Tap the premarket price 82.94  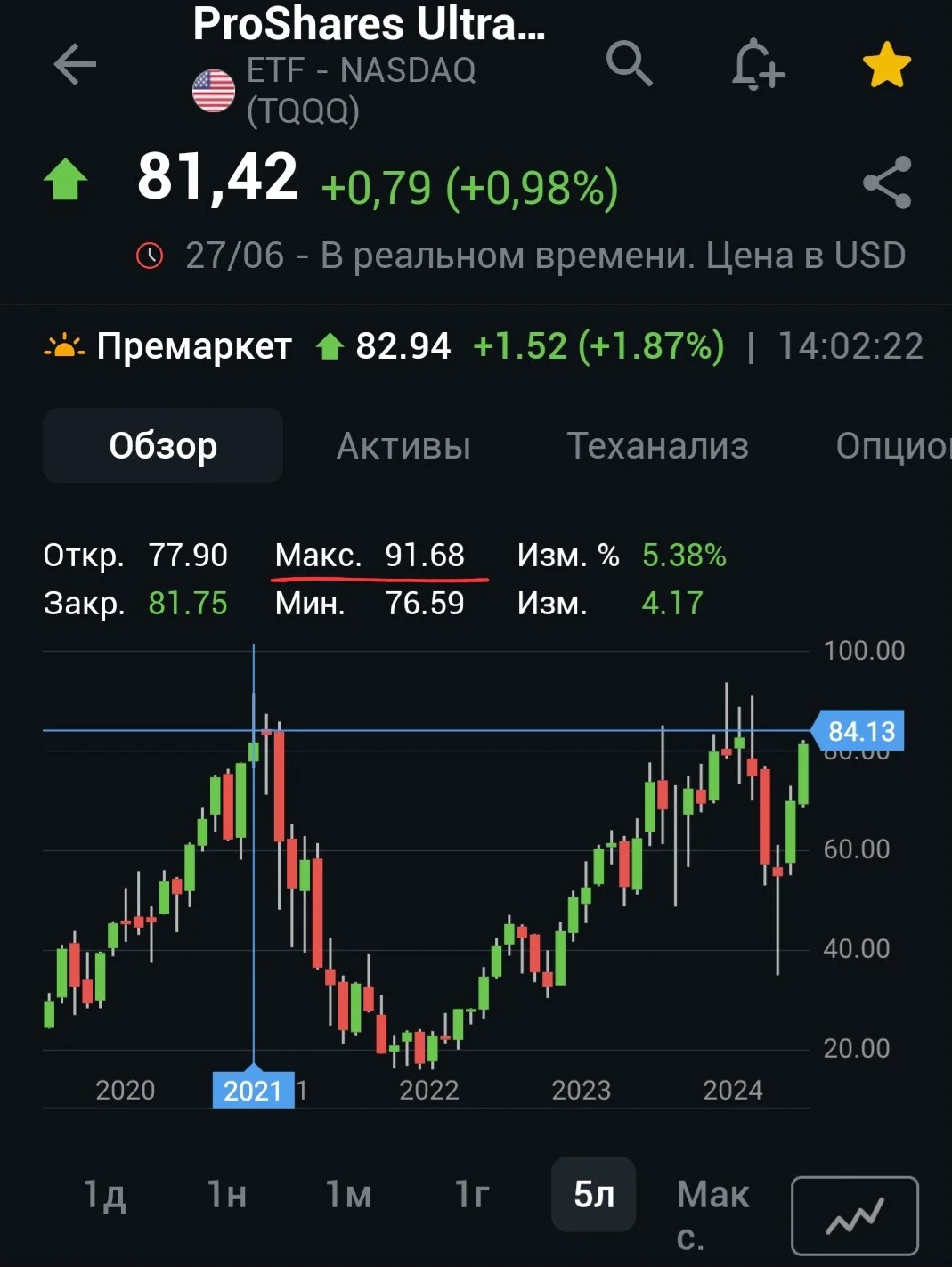point(403,346)
